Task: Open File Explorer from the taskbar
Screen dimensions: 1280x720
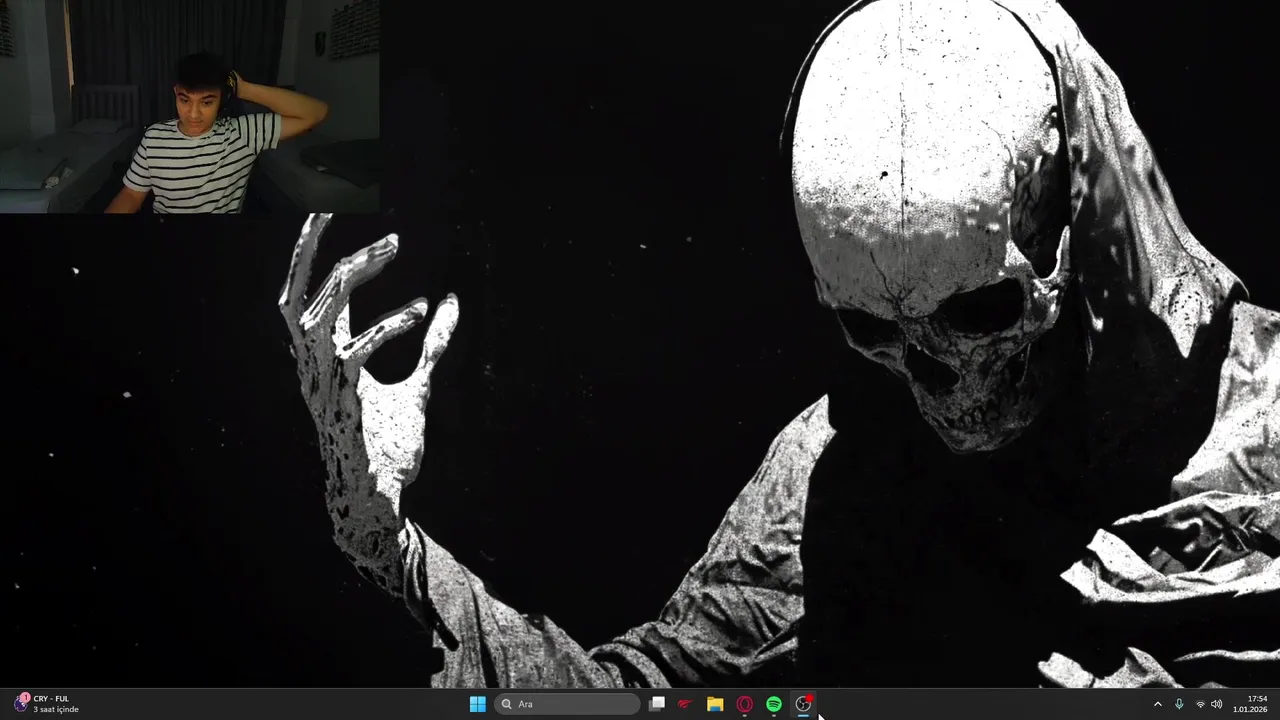Action: click(715, 704)
